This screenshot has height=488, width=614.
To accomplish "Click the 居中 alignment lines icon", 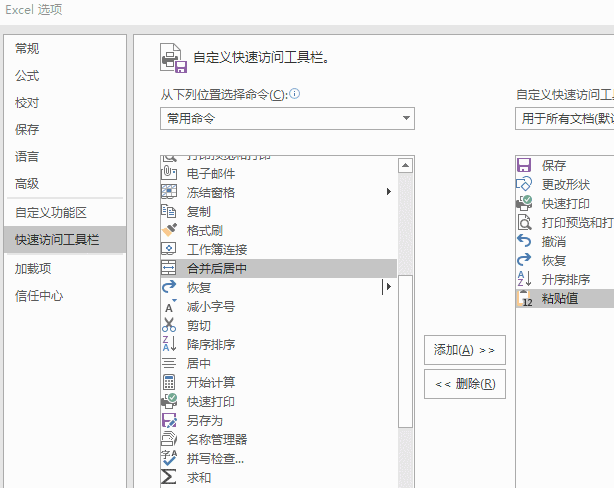I will pyautogui.click(x=169, y=363).
